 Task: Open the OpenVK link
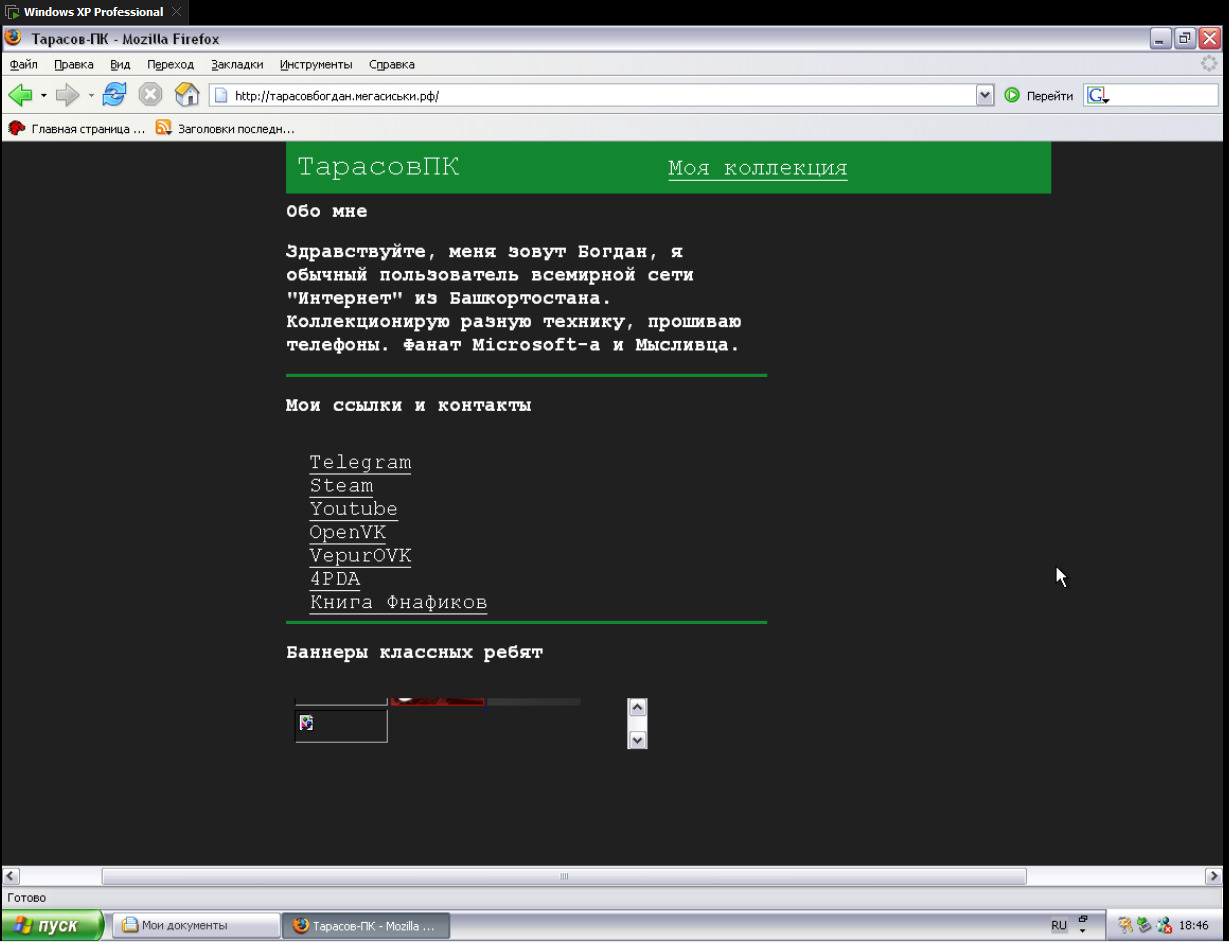pos(348,532)
